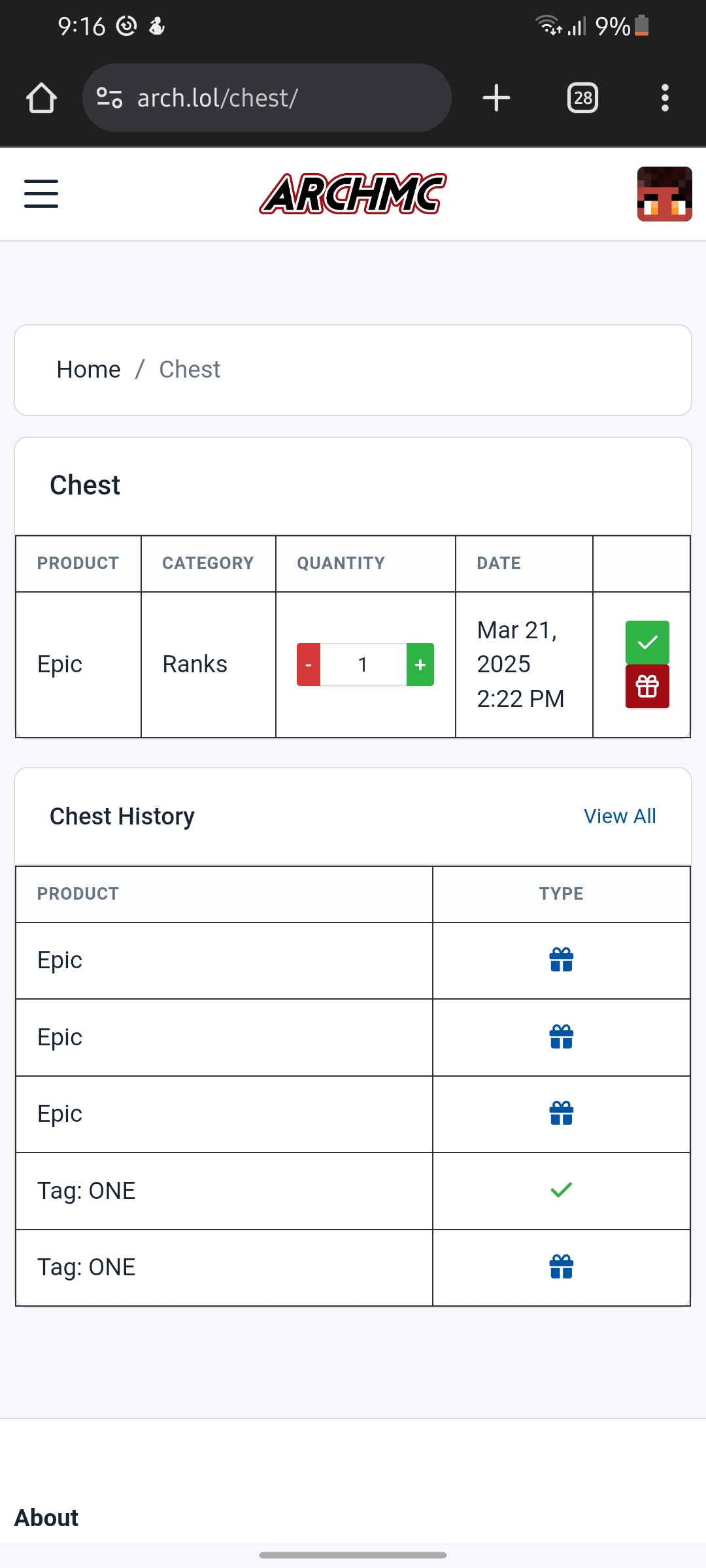Tap the gift icon in last Tag: ONE row
706x1568 pixels.
[562, 1267]
